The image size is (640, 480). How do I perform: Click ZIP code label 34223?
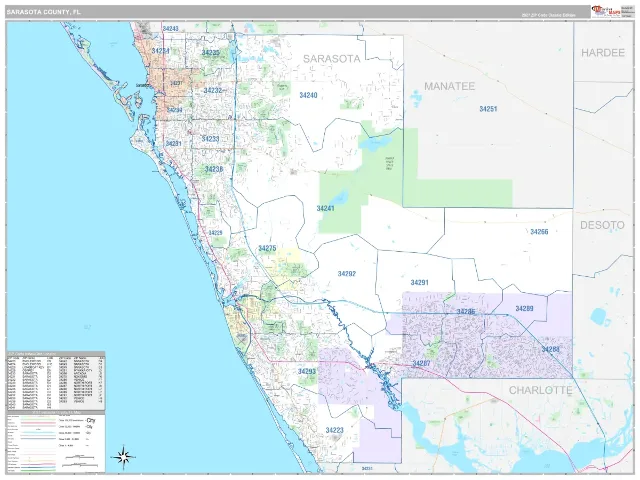pyautogui.click(x=335, y=430)
